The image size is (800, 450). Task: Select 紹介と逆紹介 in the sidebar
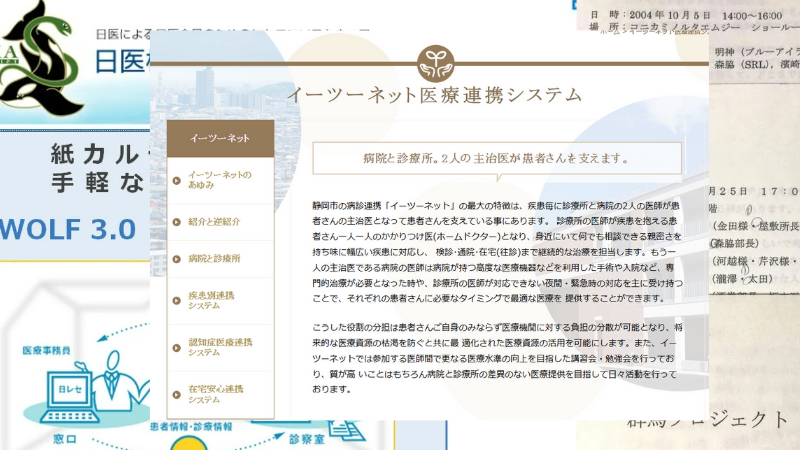coord(214,220)
